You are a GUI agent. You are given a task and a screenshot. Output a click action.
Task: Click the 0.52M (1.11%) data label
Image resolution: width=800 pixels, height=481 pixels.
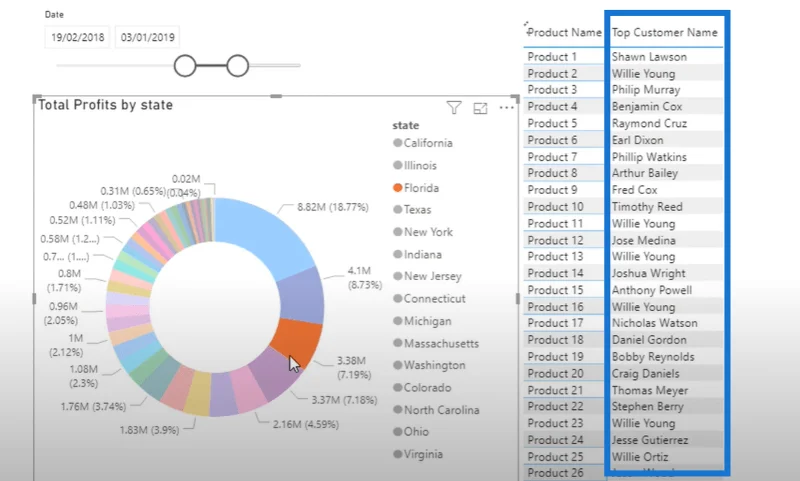coord(82,220)
